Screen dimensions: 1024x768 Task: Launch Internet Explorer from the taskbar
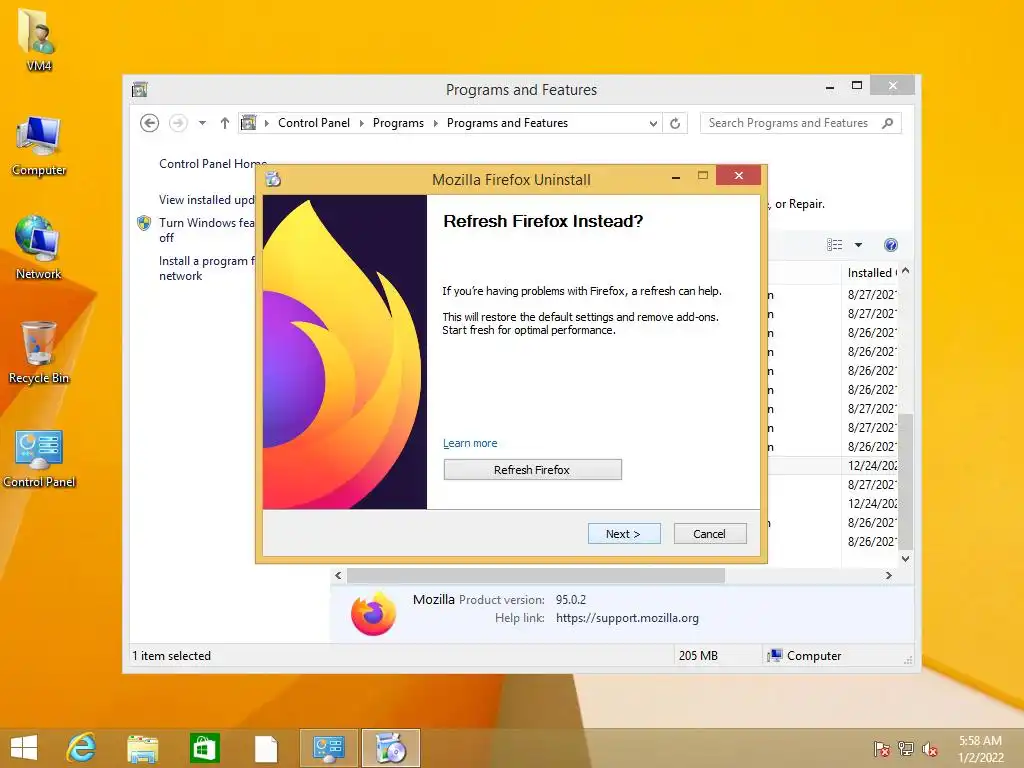82,748
